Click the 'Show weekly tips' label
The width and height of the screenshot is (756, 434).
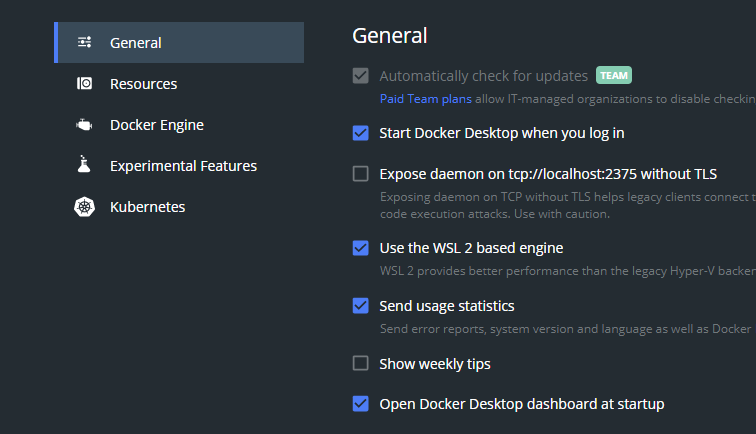(x=435, y=364)
